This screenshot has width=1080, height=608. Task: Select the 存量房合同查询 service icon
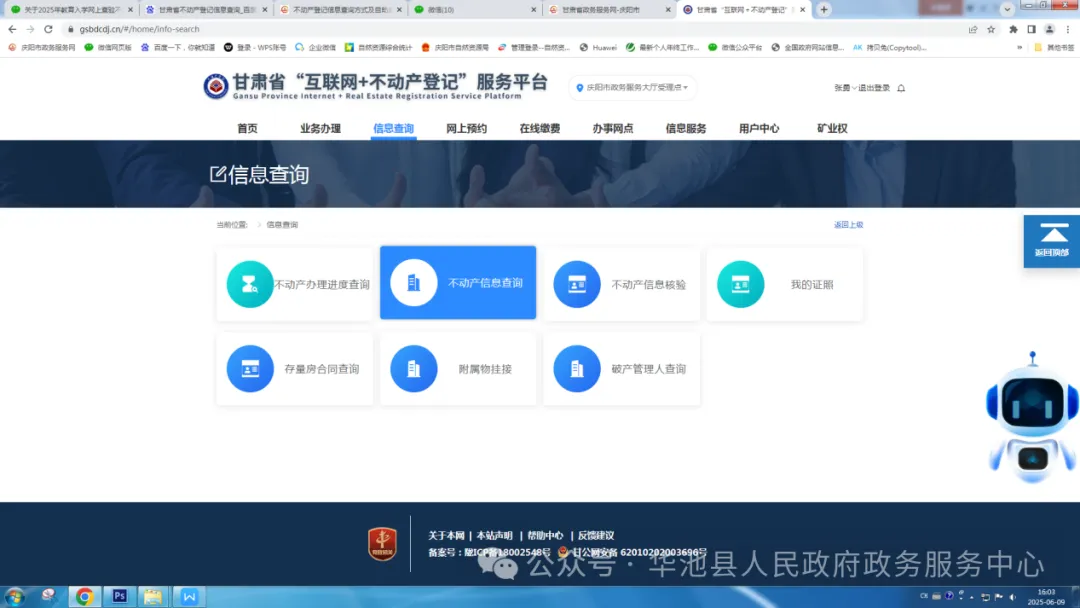249,369
